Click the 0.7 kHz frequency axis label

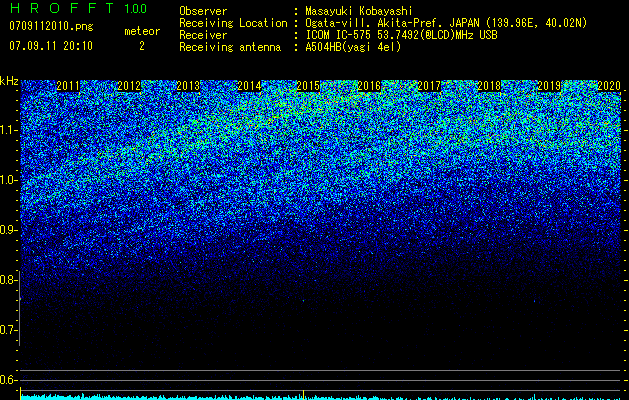pos(9,330)
